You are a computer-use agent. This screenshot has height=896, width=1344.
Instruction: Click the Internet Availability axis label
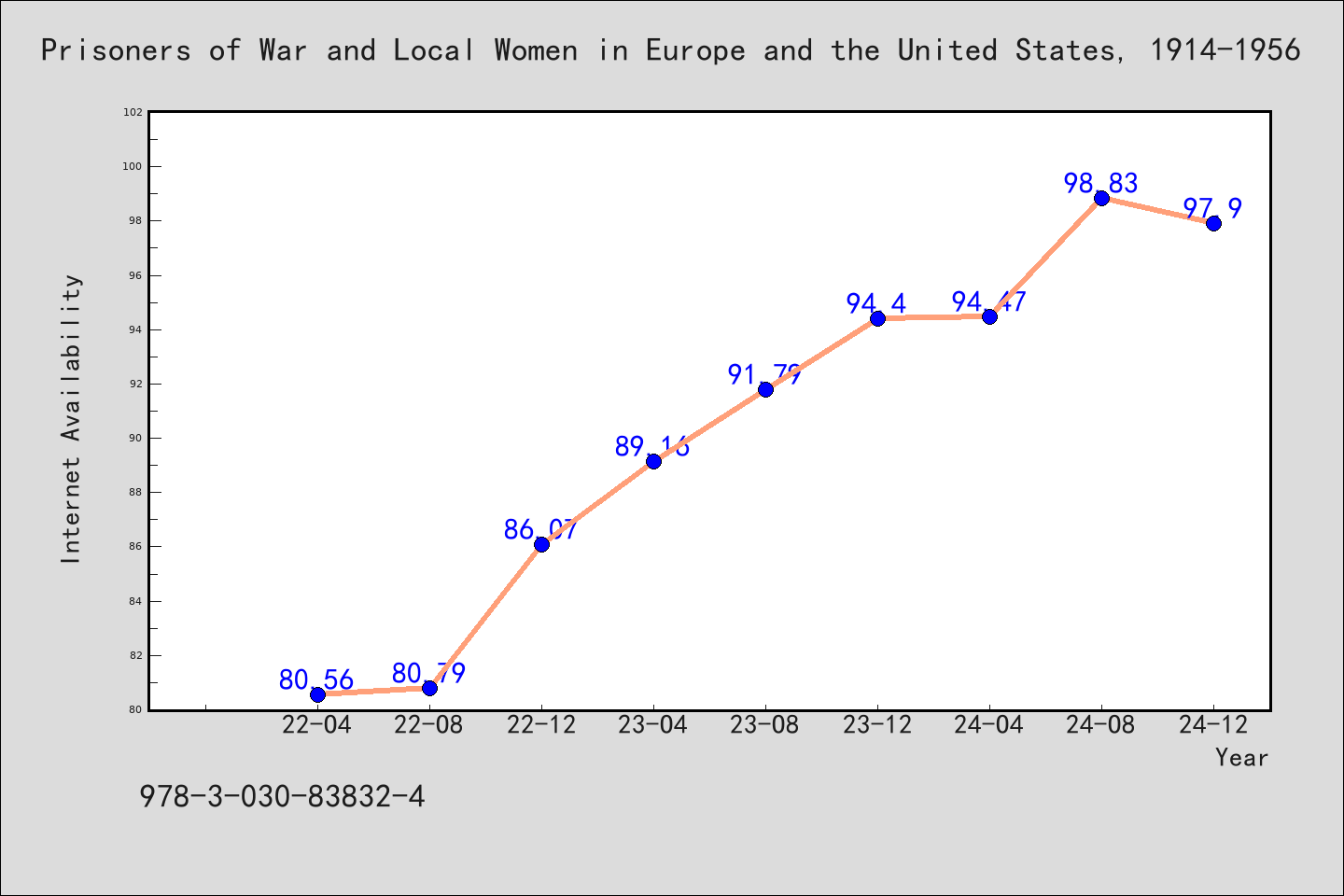72,418
